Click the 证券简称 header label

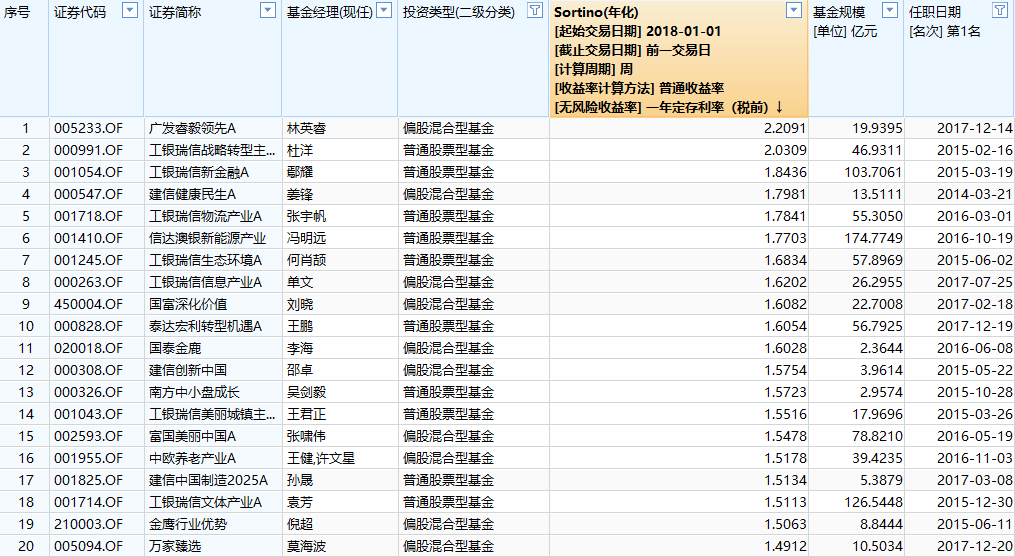tap(175, 12)
